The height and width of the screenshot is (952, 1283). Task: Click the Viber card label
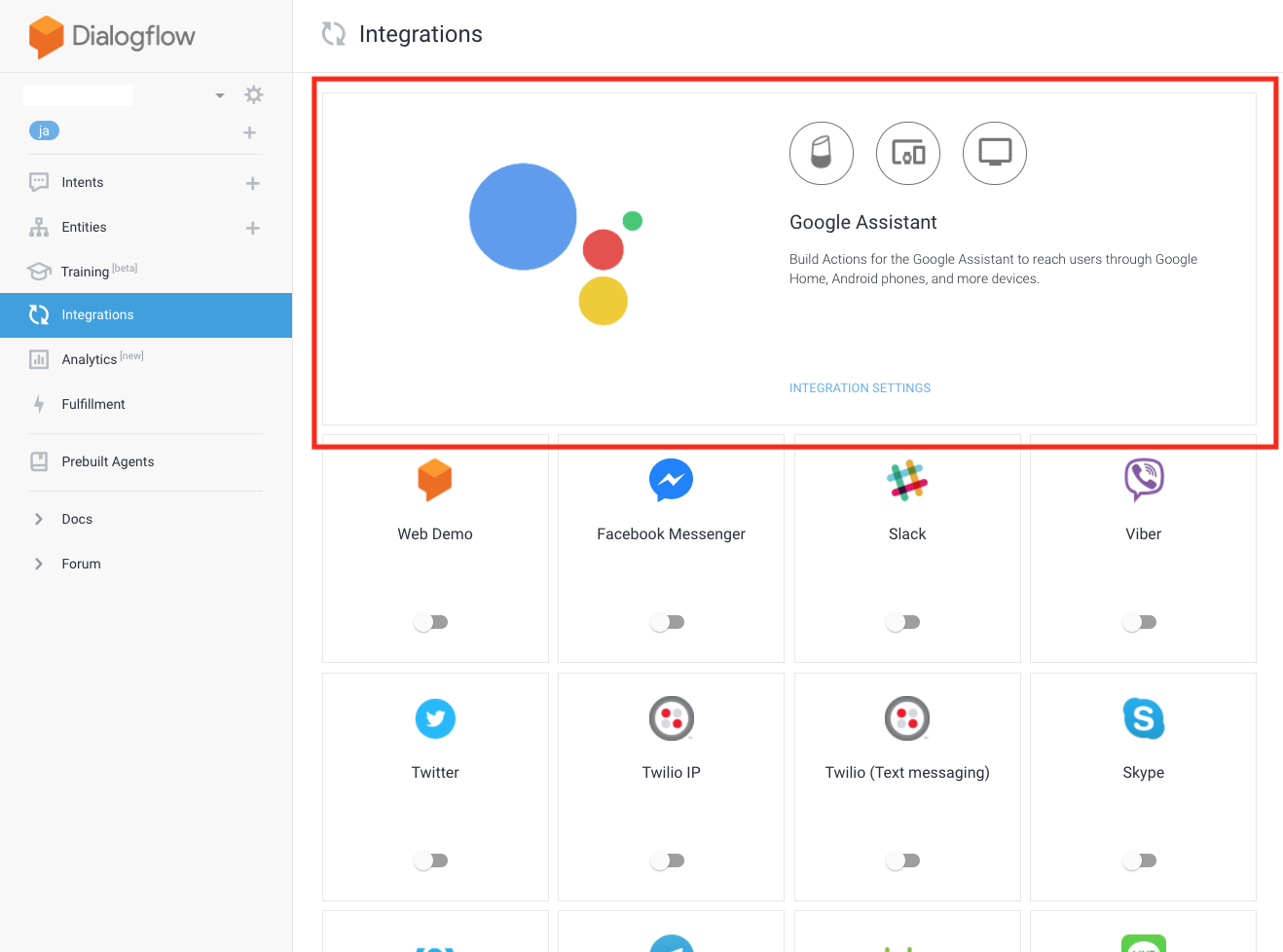[1144, 533]
